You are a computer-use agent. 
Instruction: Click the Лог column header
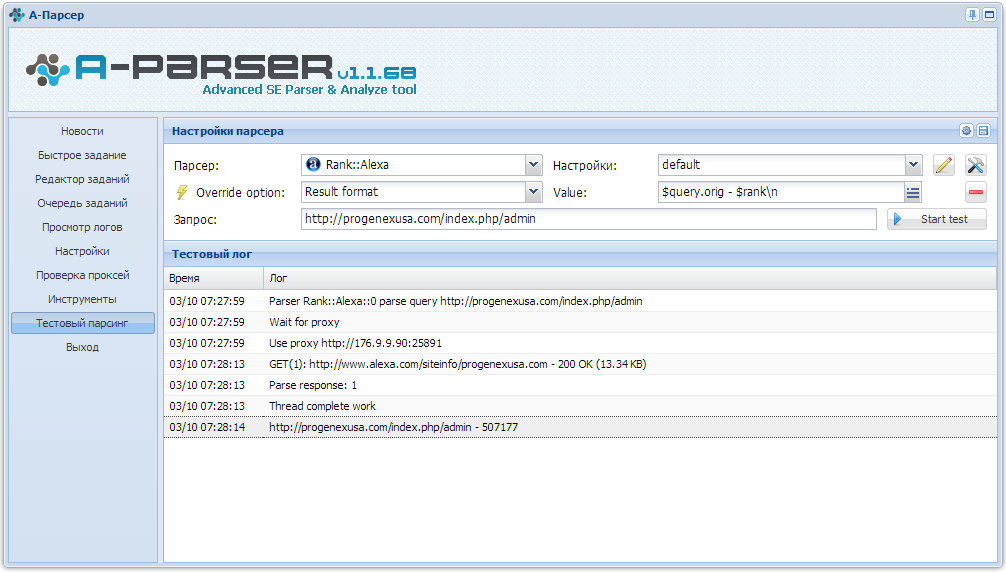tap(630, 278)
